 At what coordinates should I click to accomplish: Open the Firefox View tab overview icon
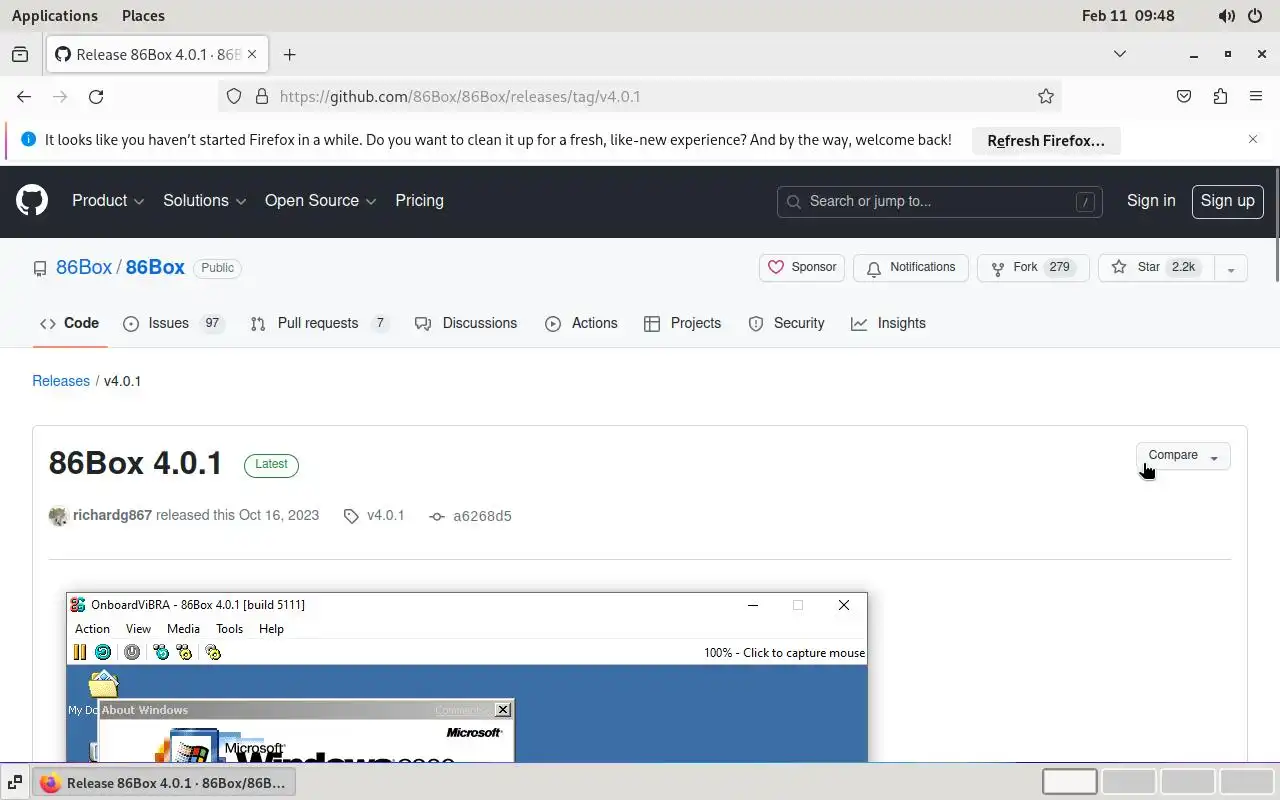(x=20, y=54)
